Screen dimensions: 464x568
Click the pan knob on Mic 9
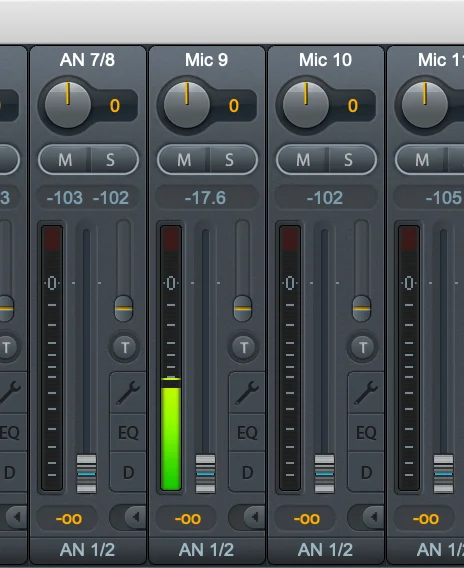point(187,105)
